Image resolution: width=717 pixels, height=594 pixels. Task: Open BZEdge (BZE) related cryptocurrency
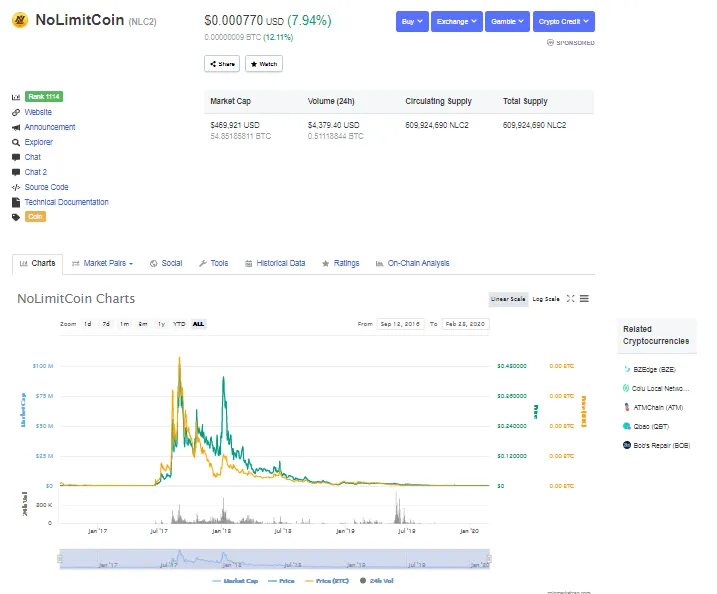(x=654, y=369)
